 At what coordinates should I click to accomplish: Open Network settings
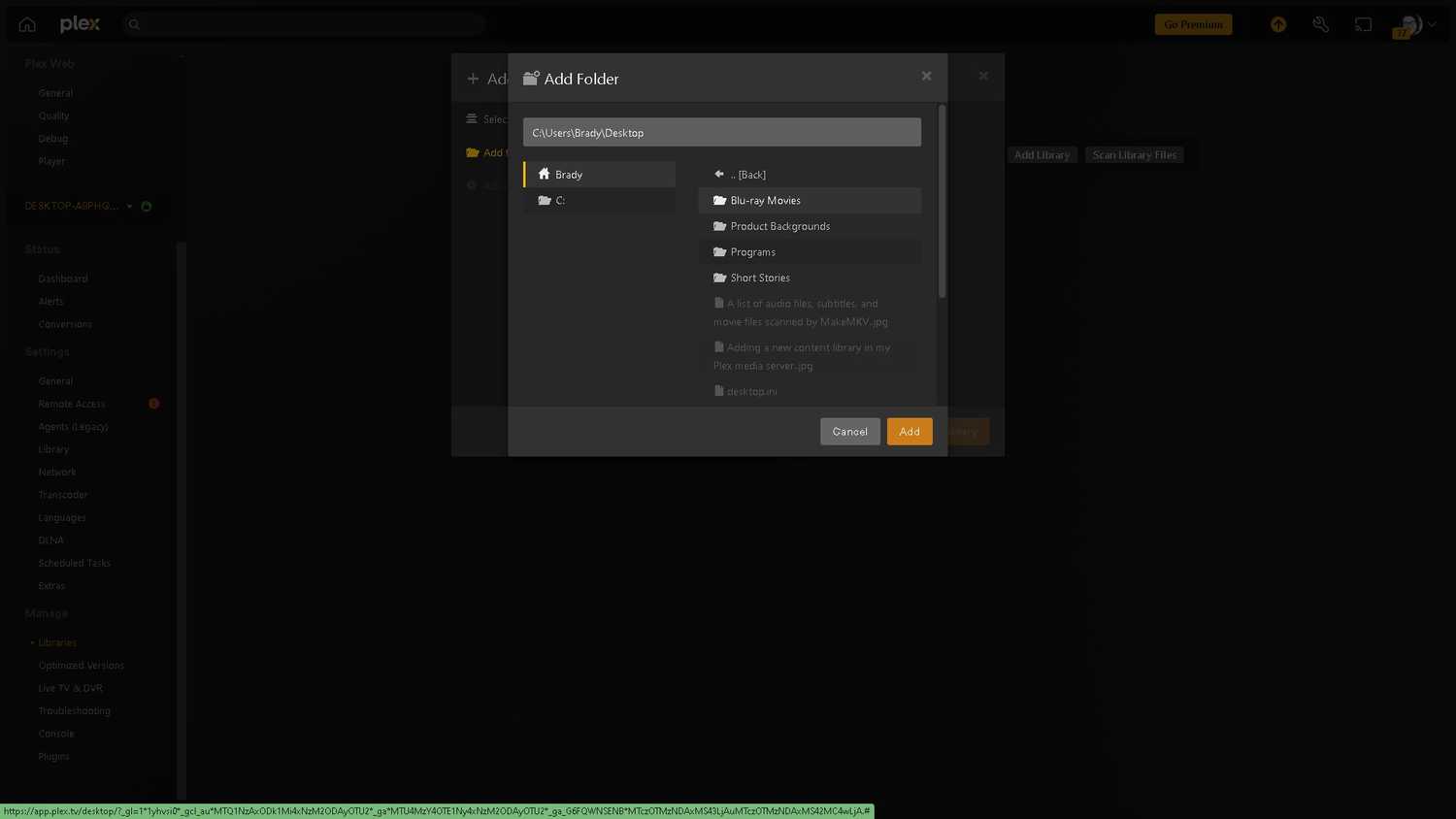pos(57,473)
